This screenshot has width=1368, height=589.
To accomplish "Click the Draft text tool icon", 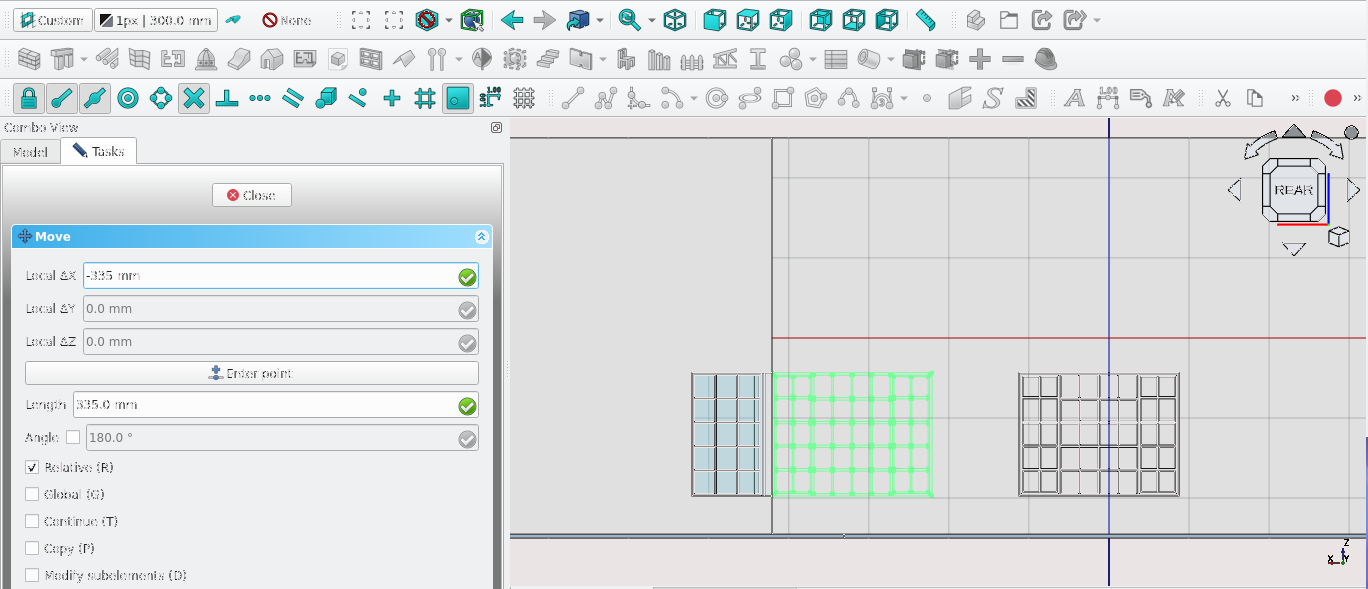I will click(x=1074, y=98).
